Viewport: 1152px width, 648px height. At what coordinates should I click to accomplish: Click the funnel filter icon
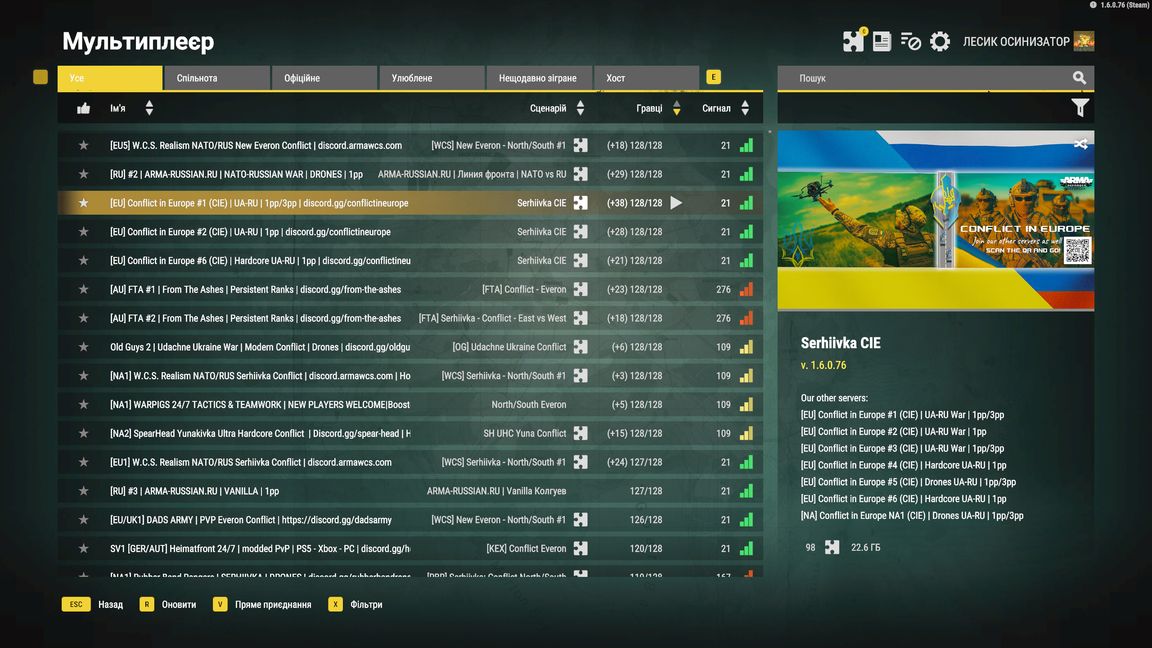[x=1079, y=108]
